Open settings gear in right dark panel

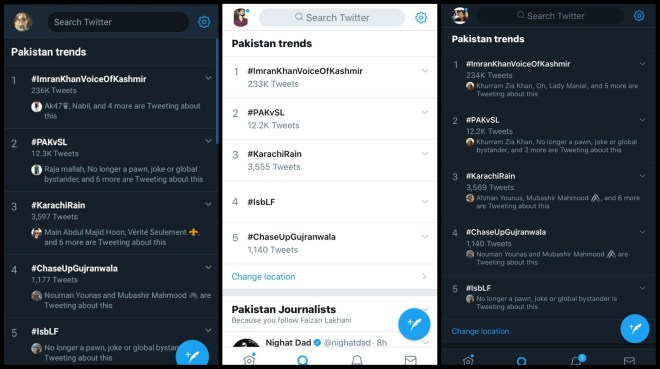[639, 16]
